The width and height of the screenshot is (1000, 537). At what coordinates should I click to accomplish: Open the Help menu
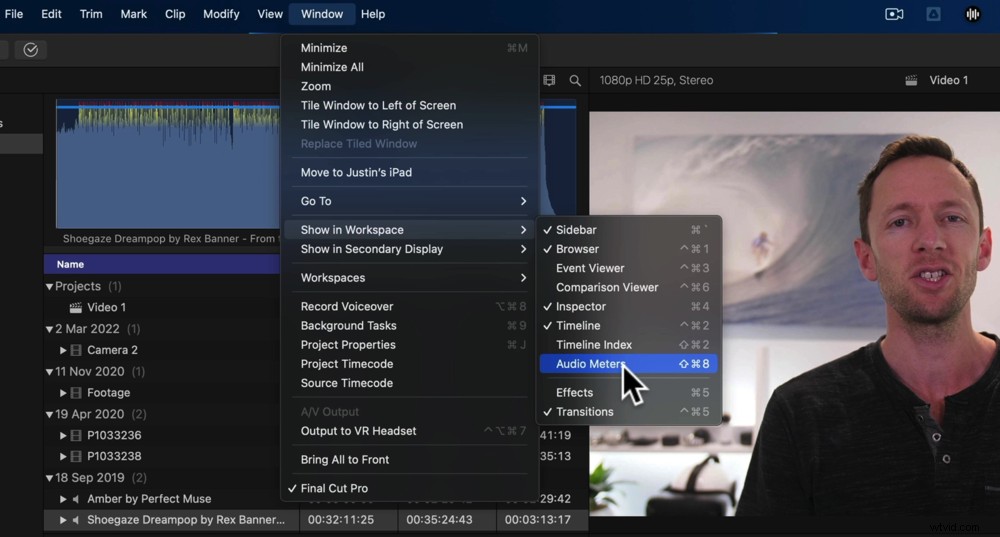373,14
